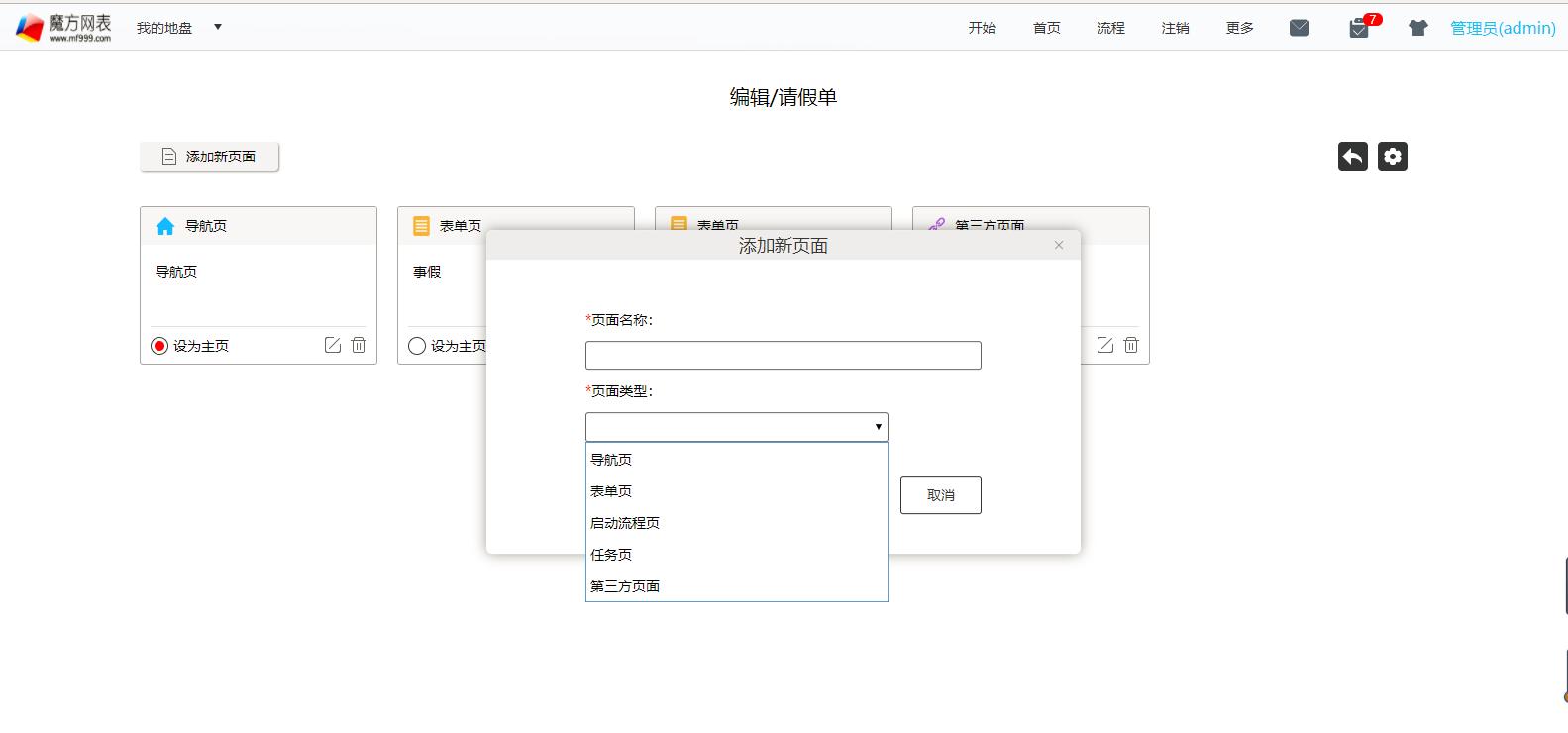Open the 更多 menu
Screen dimensions: 1568x733
tap(1240, 28)
